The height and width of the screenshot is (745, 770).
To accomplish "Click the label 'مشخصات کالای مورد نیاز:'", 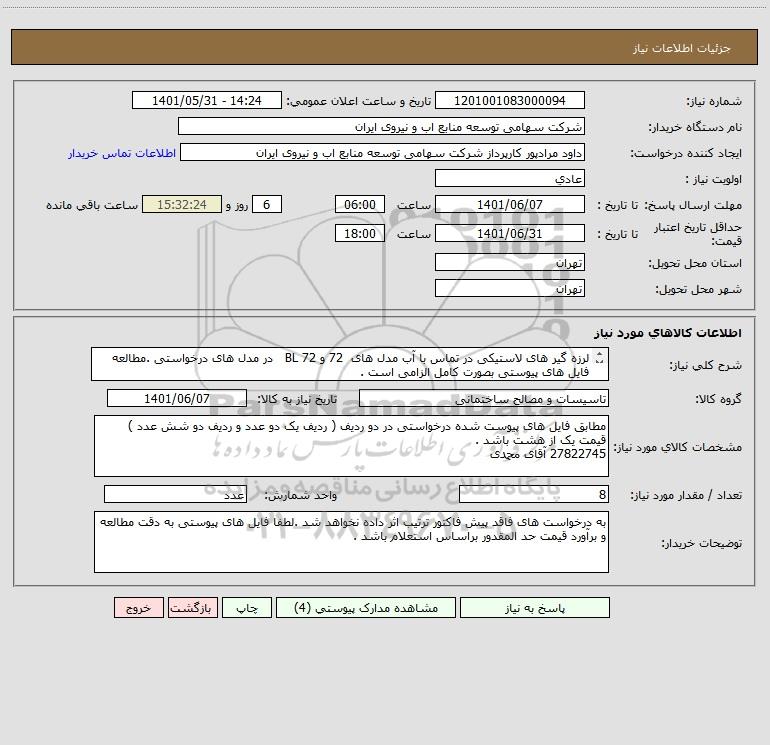I will pos(678,447).
